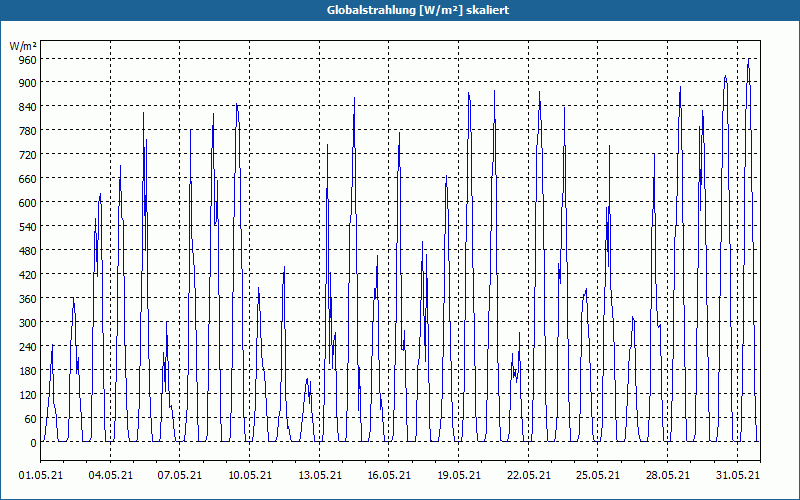Viewport: 800px width, 500px height.
Task: Click the 10.05.21 date label
Action: (249, 476)
